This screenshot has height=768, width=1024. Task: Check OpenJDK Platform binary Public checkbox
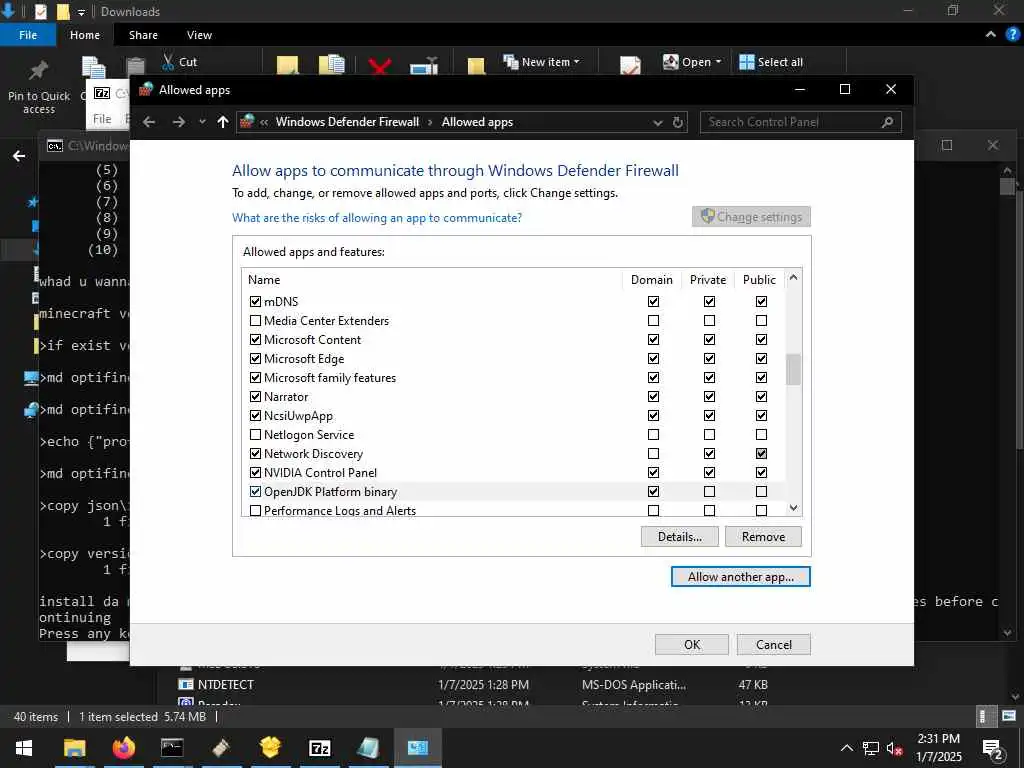pos(761,491)
